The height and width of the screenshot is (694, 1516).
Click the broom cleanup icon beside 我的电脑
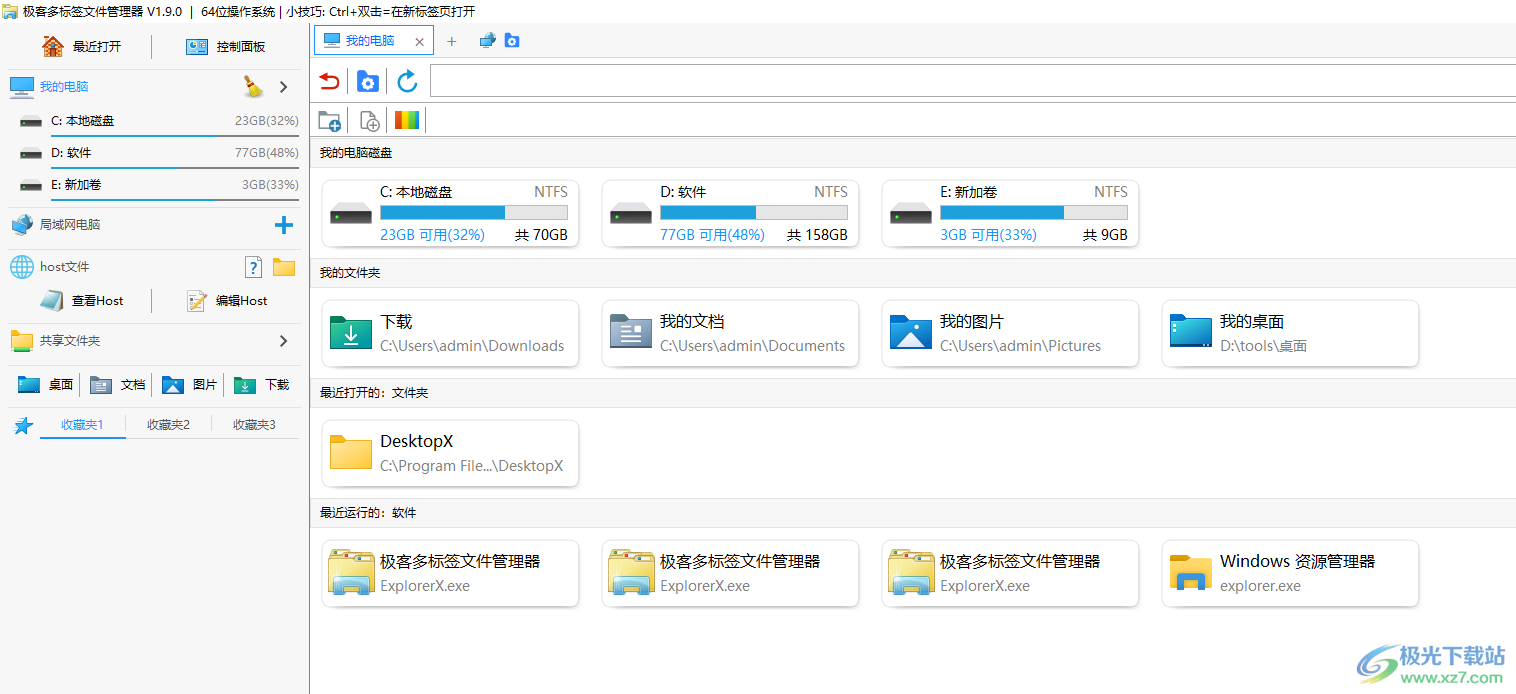coord(253,87)
